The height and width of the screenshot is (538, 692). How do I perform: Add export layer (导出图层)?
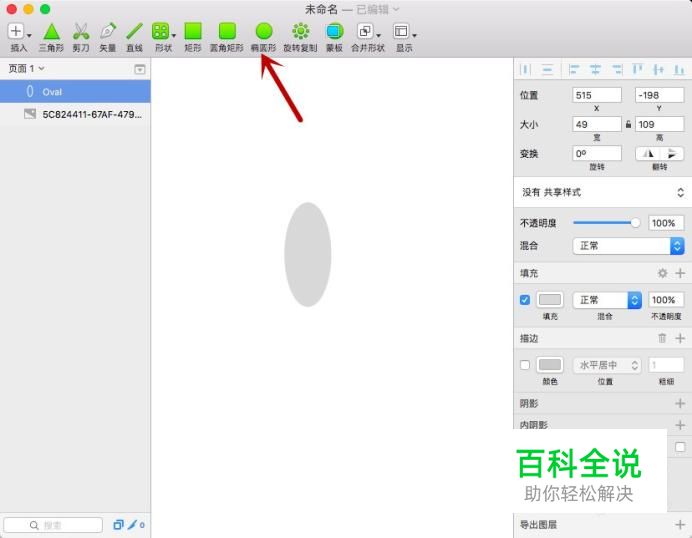click(680, 525)
